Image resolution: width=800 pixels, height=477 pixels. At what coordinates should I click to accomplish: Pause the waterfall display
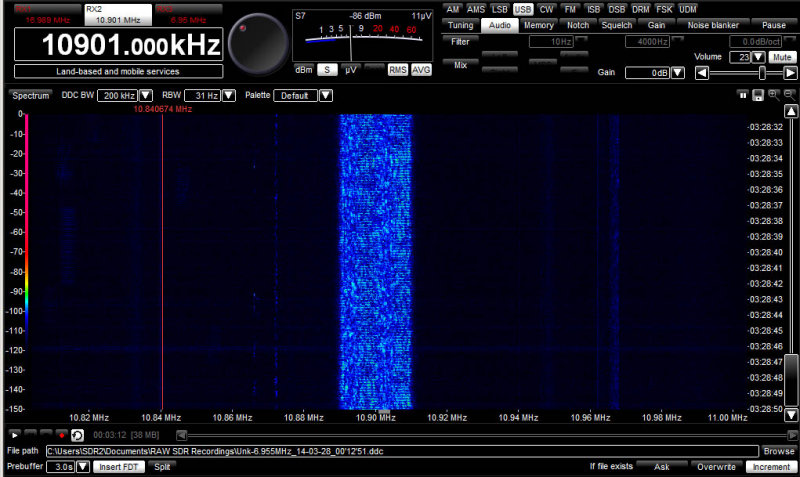coord(742,95)
